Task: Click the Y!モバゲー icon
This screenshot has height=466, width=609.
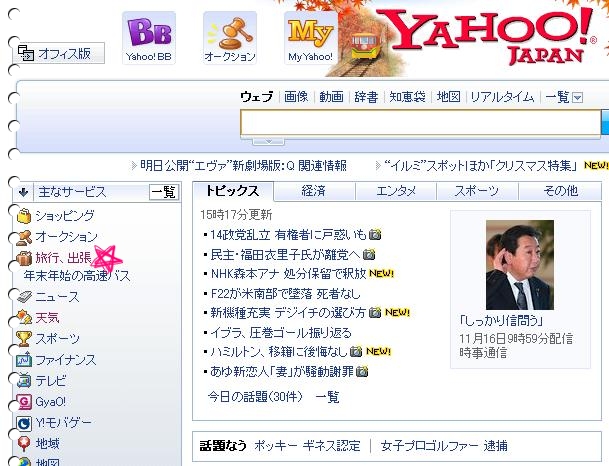Action: [x=24, y=423]
